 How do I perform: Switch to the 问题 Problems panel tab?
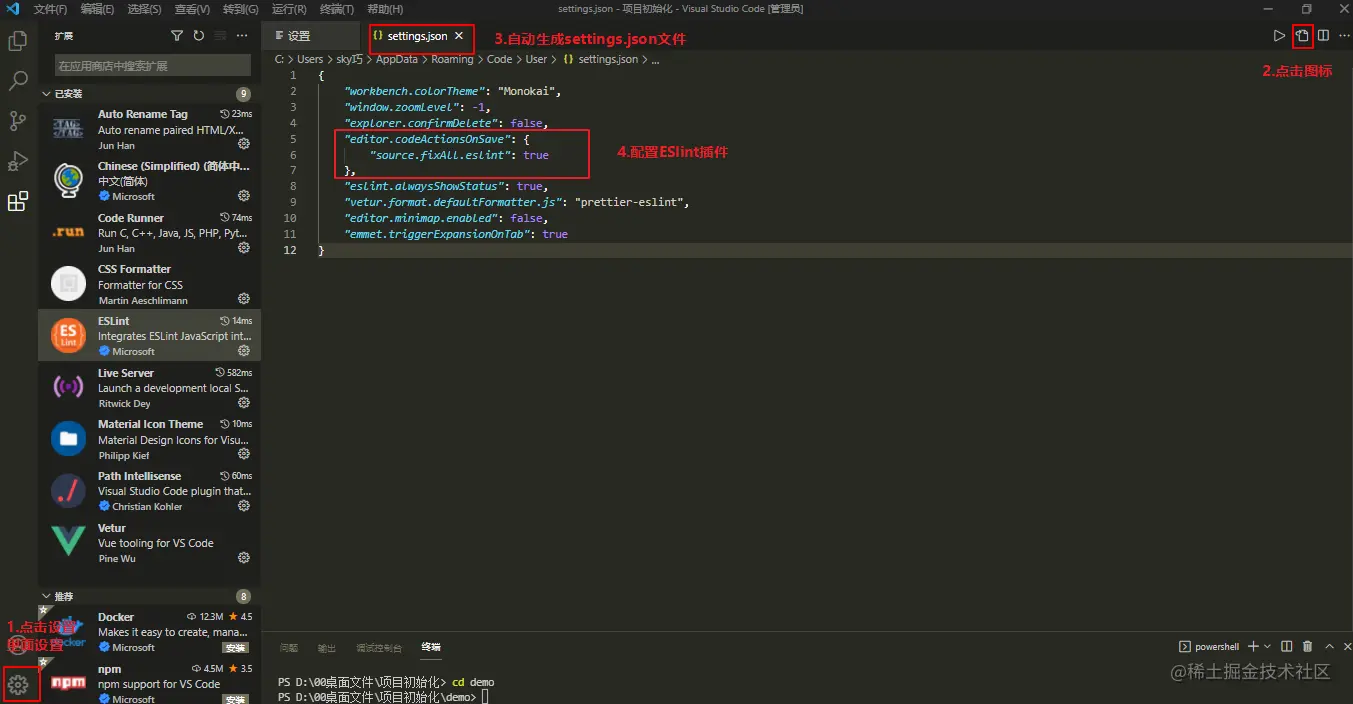click(289, 648)
